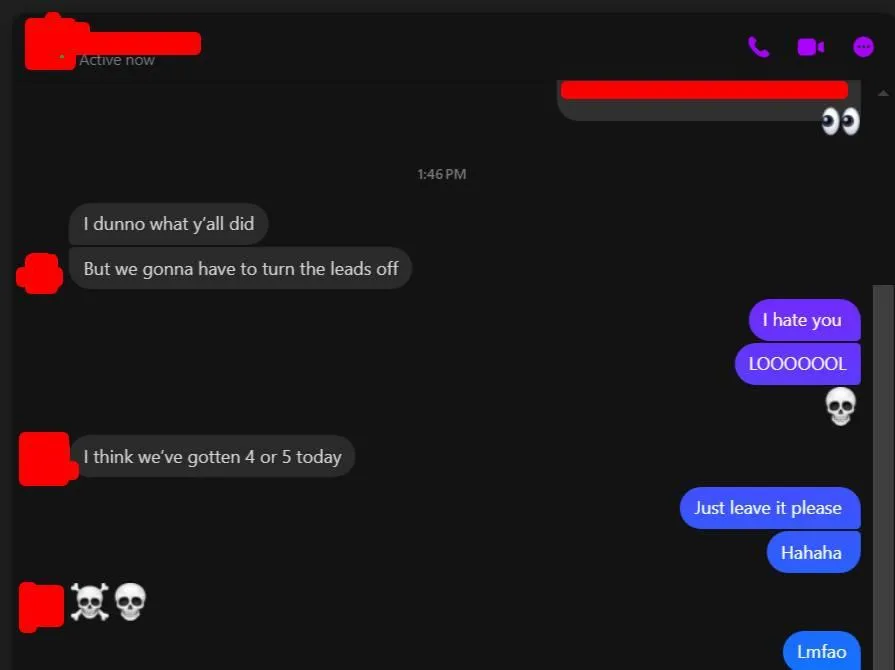This screenshot has width=895, height=670.
Task: Select "I think we've gotten 4 or 5 today"
Action: click(x=212, y=457)
